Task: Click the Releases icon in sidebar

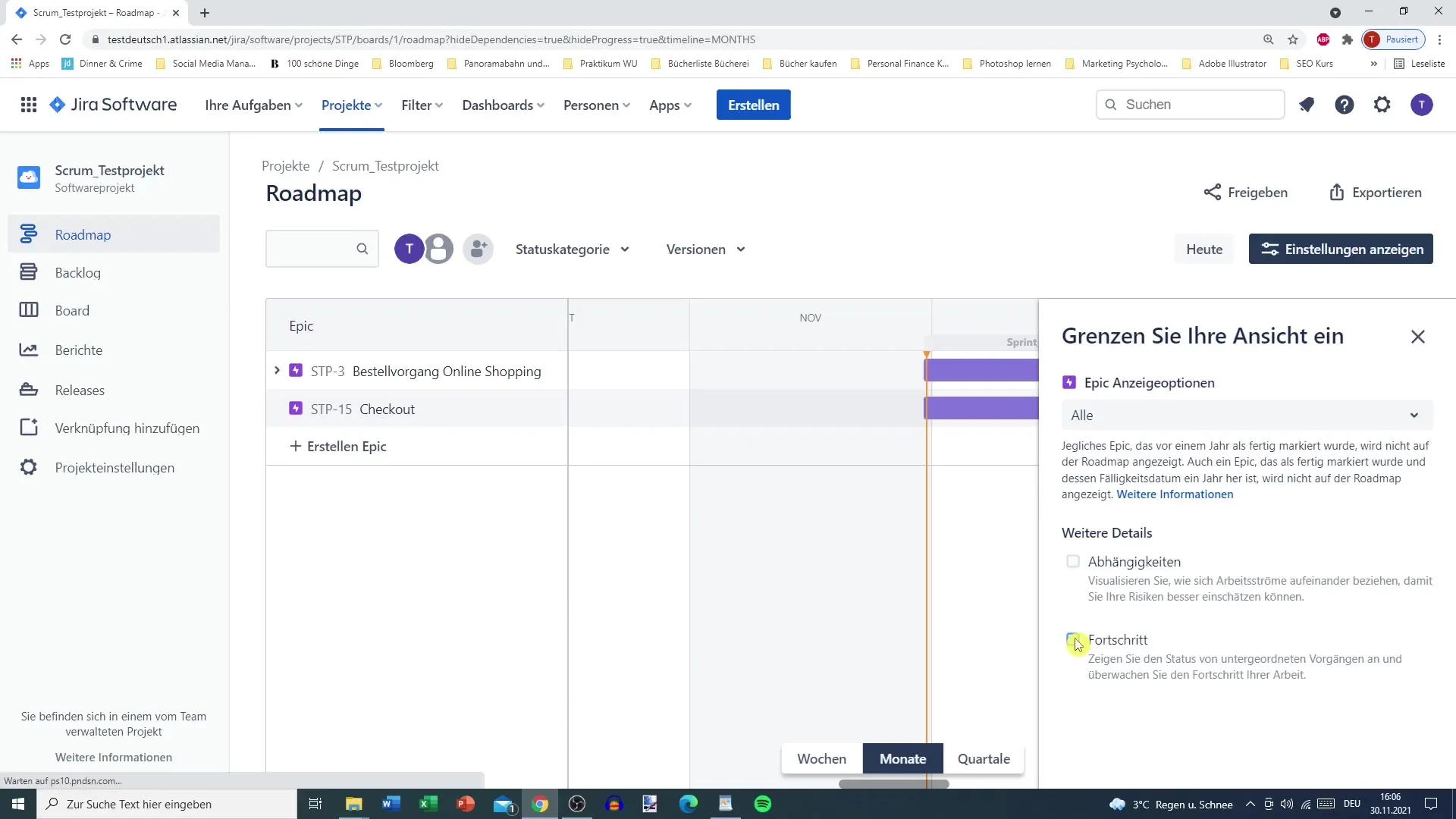Action: [x=28, y=390]
